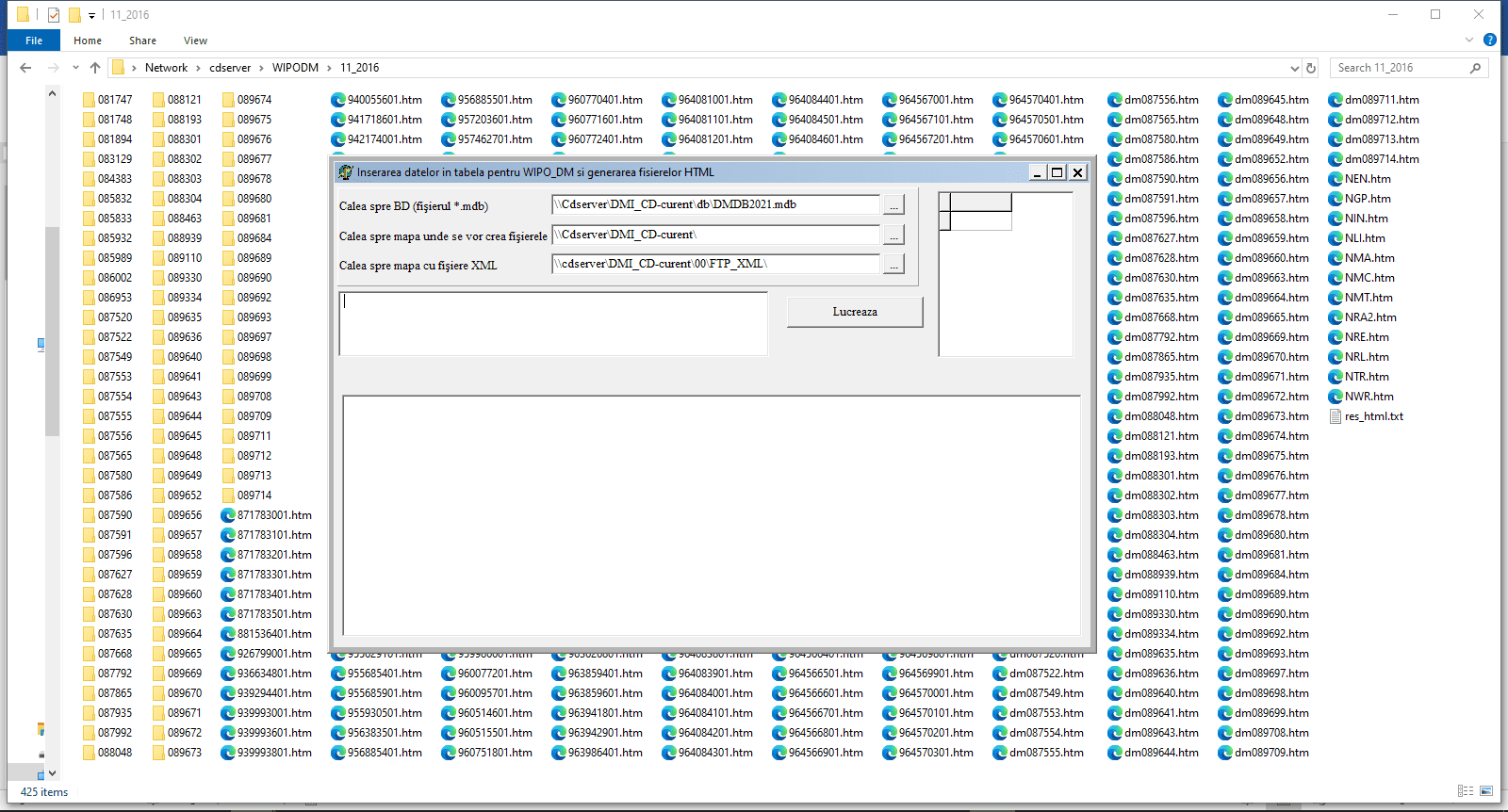Select file 964081001.htm
The width and height of the screenshot is (1508, 812).
click(707, 100)
